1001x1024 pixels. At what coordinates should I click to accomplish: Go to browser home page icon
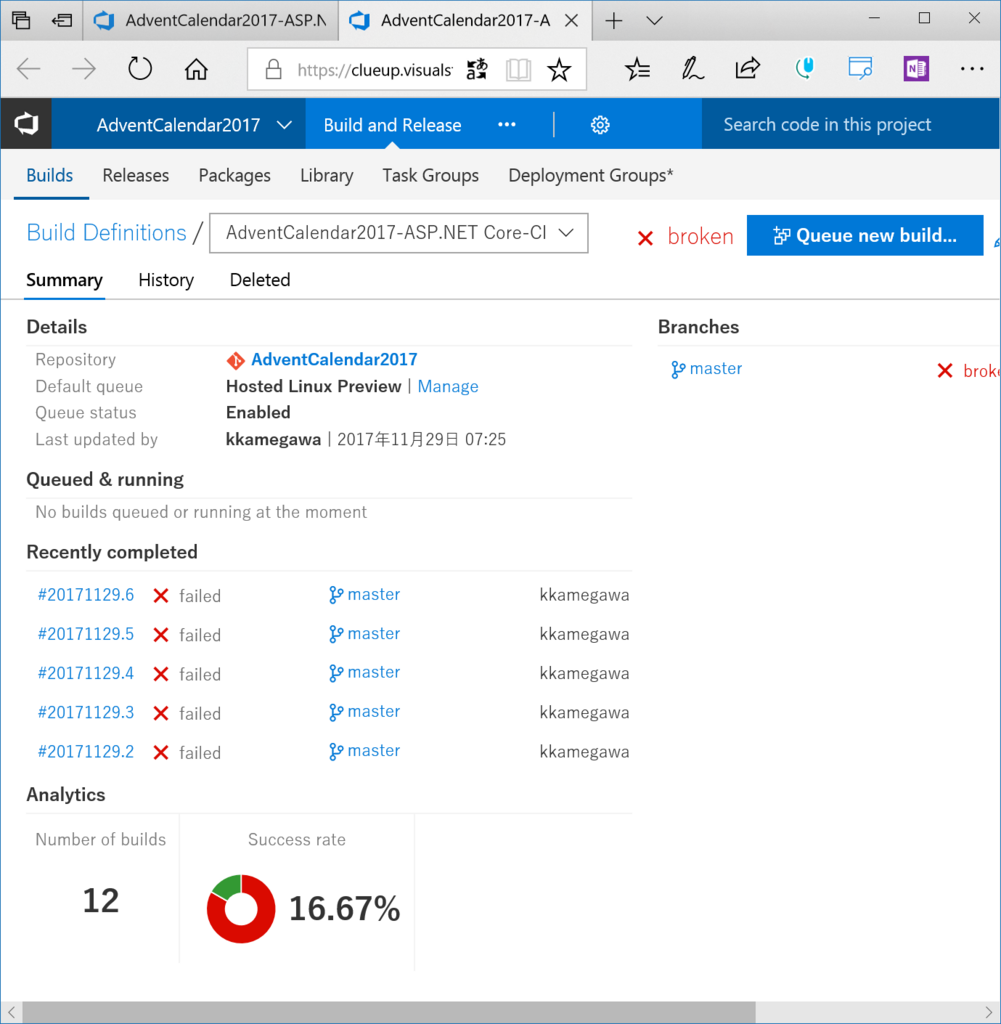coord(195,69)
